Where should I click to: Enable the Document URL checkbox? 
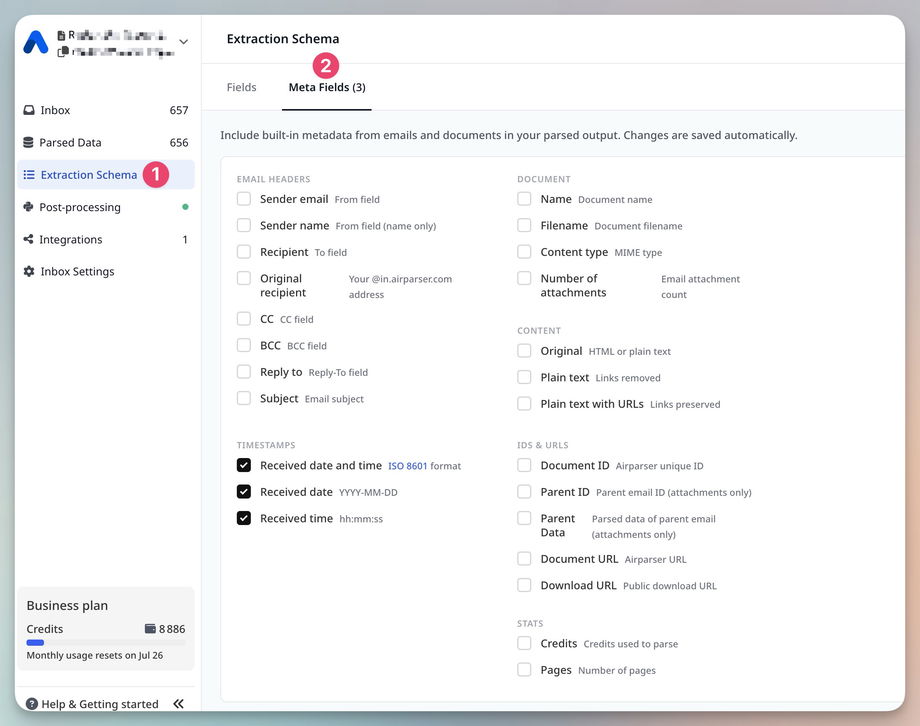pos(524,558)
